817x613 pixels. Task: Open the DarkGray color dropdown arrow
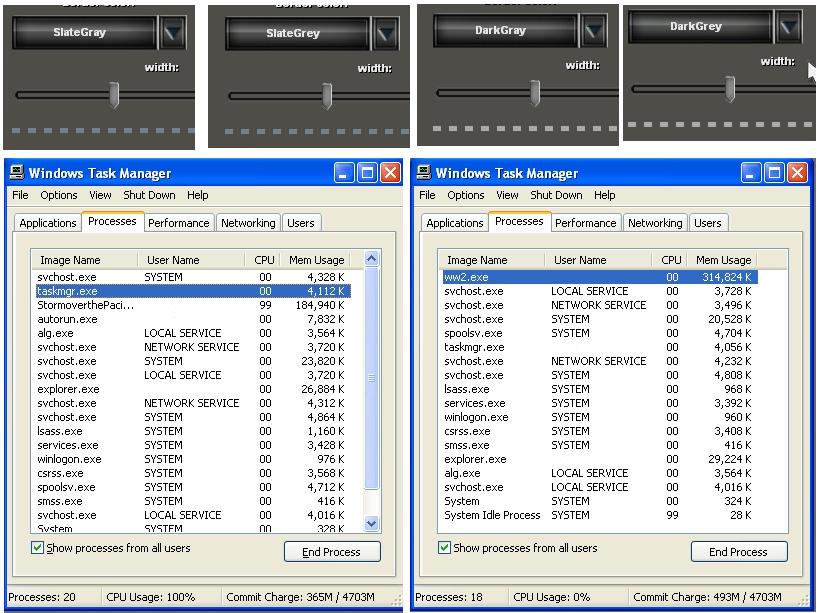594,31
